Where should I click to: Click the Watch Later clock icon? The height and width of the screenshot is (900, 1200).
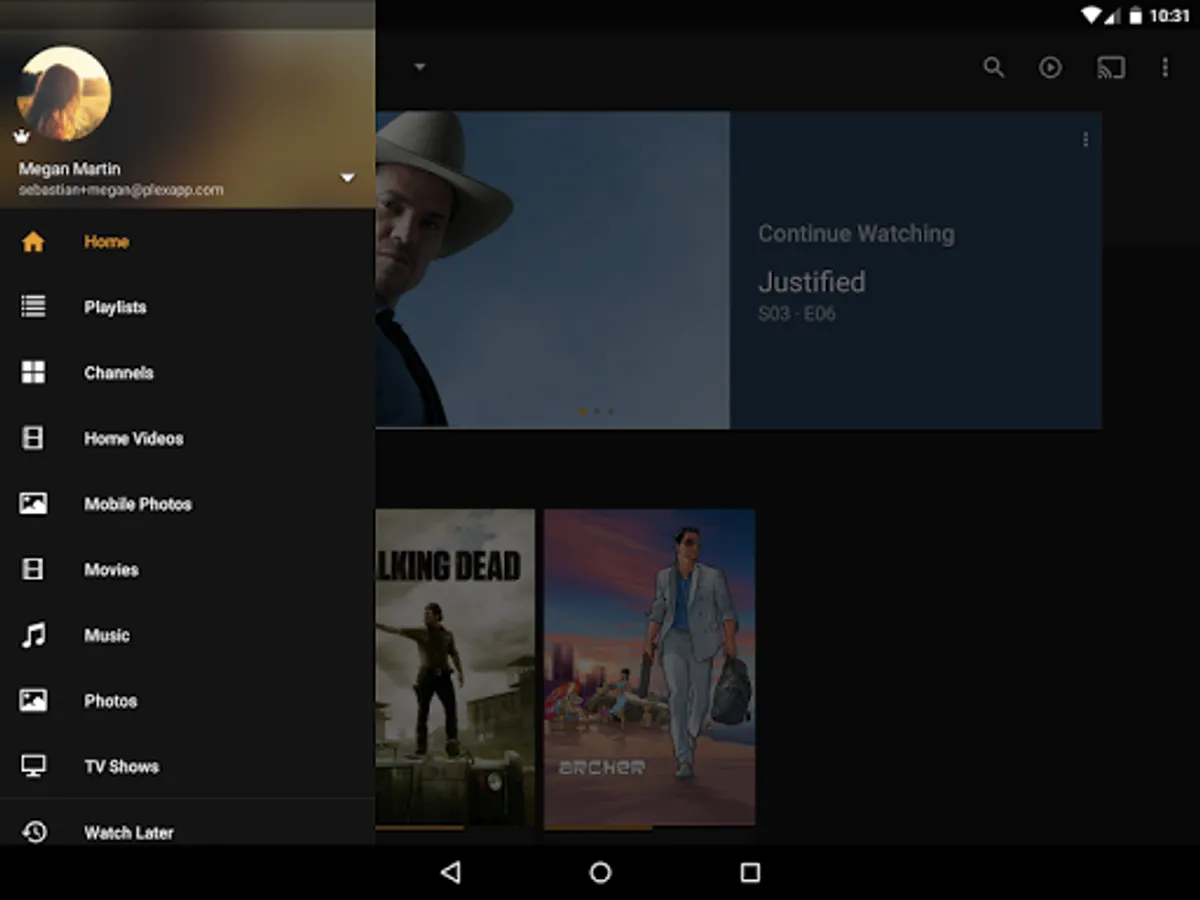tap(34, 832)
